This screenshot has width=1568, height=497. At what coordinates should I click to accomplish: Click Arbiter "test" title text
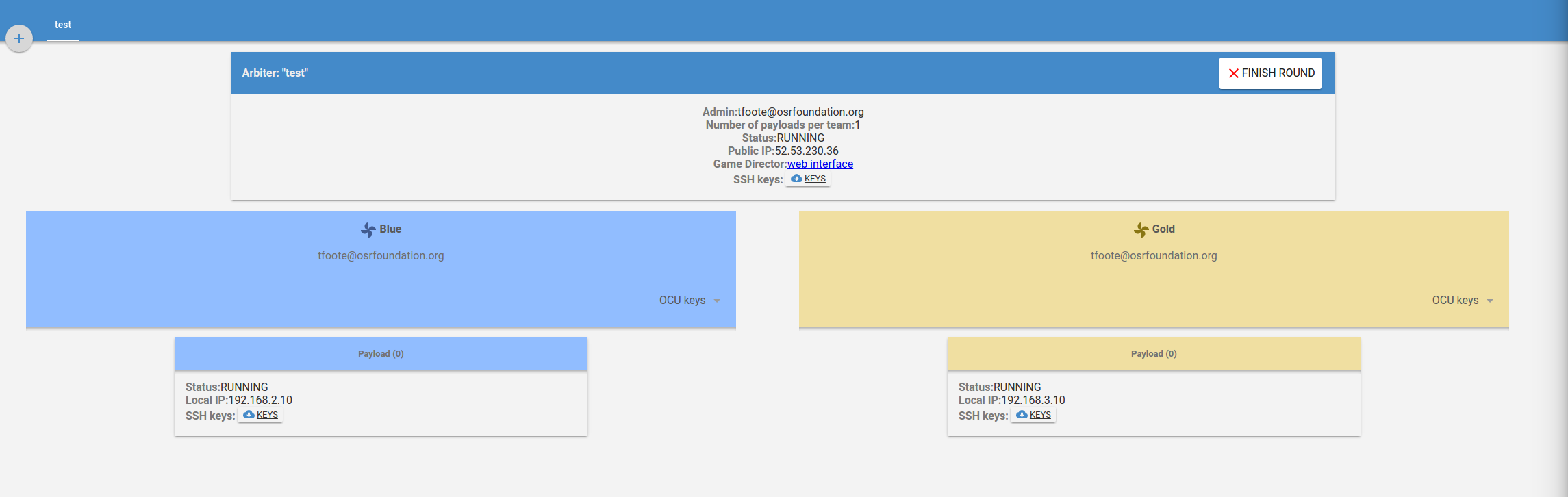[275, 73]
